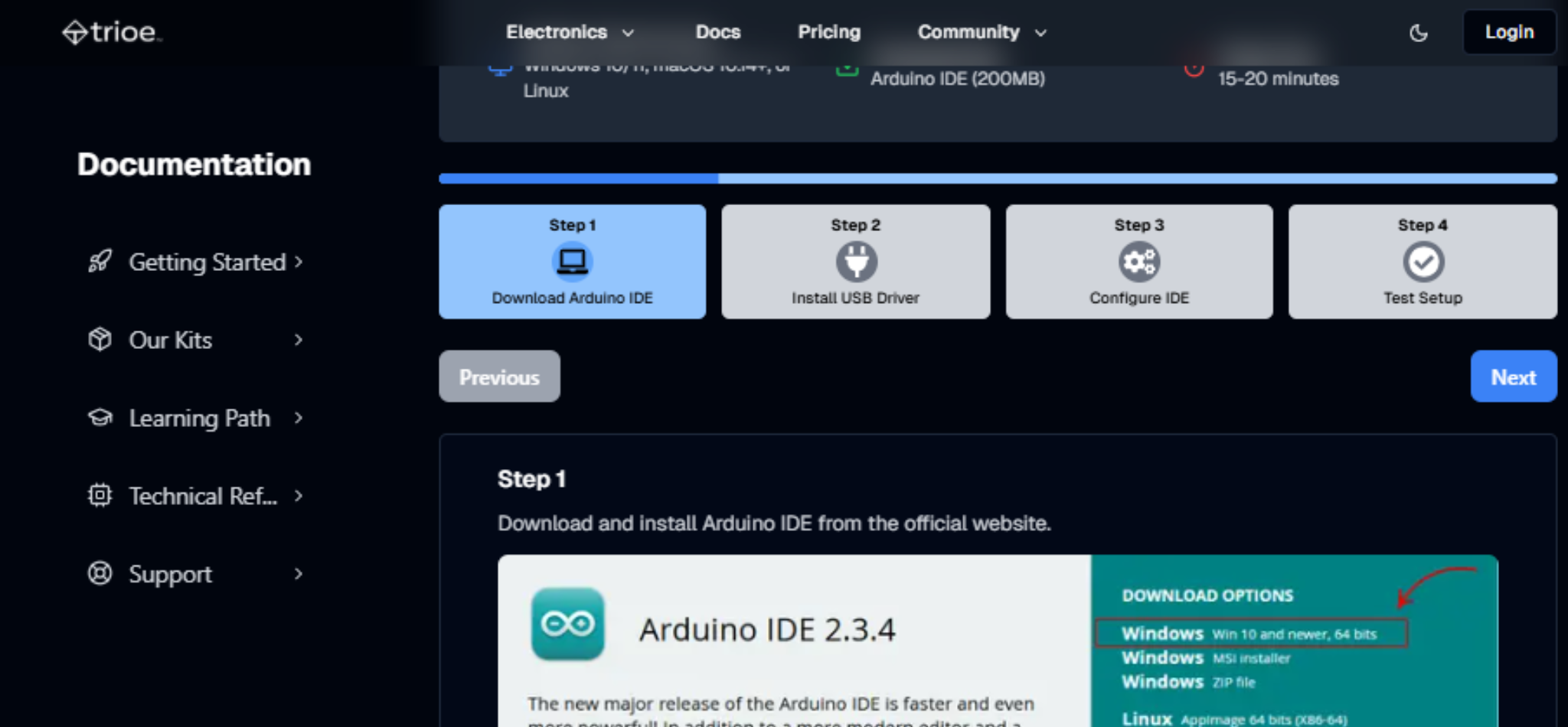
Task: Click the Step 1 section heading
Action: coord(531,479)
